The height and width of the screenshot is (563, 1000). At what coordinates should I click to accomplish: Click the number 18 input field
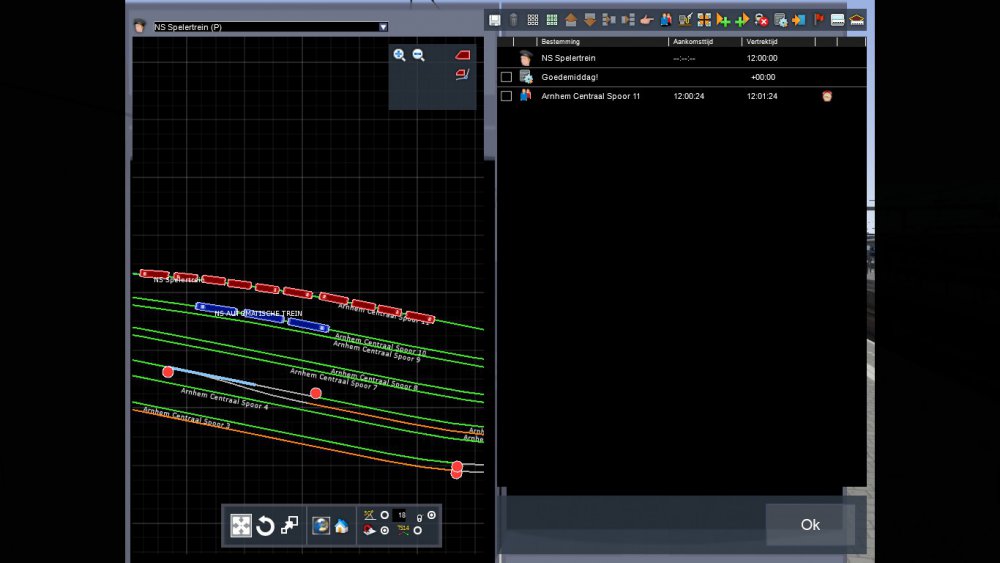point(402,515)
